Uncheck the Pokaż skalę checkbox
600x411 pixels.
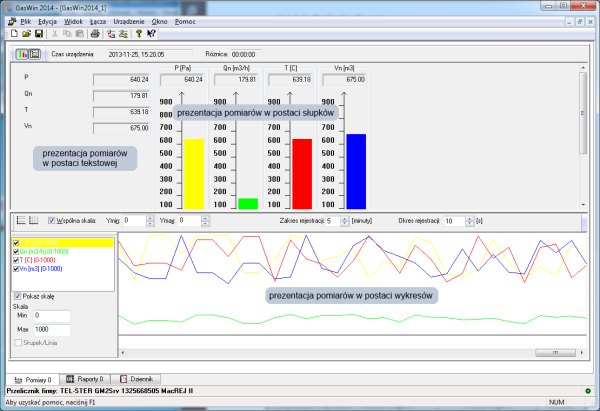16,296
